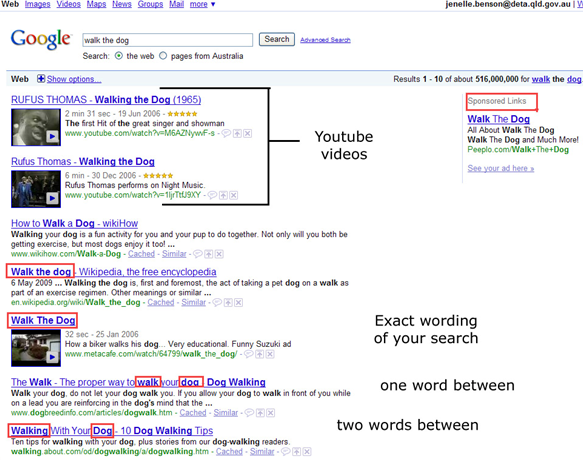Open the Wikipedia 'Walk the dog' result
Screen dimensions: 583x460
click(114, 271)
